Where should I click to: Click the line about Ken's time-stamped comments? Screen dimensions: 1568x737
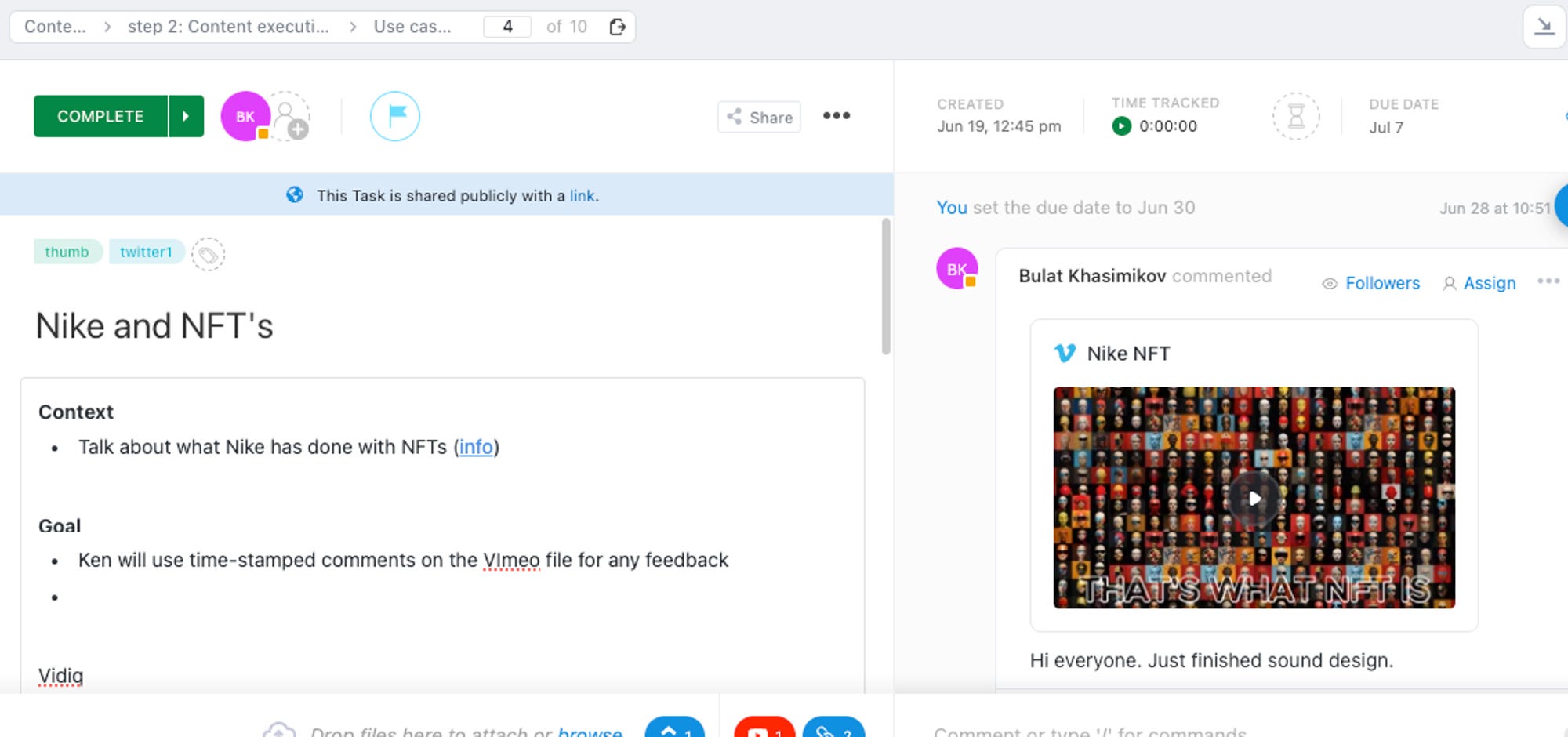point(403,560)
